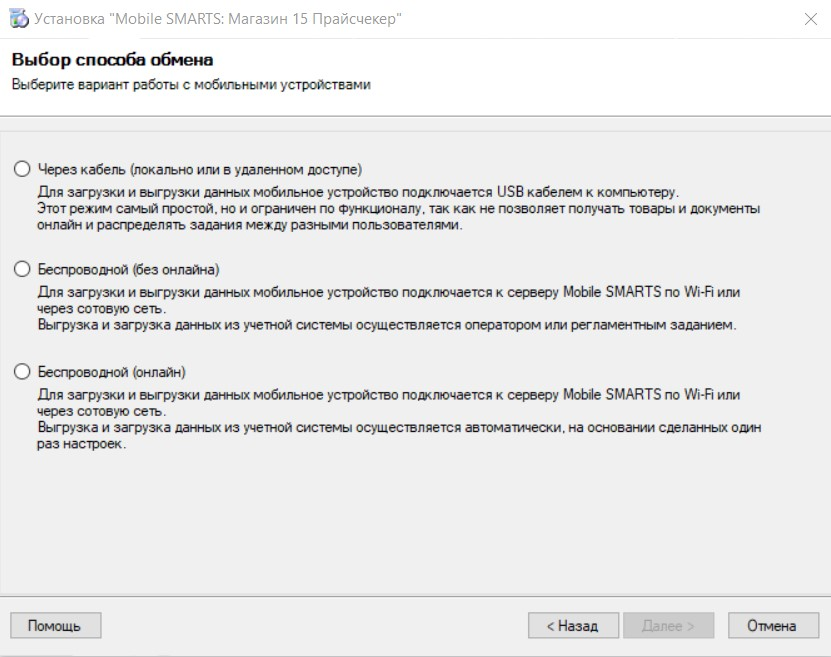Click the window title 'Установка Mobile SMARTS: Магазин 15 Прайсчекер'
Viewport: 831px width, 657px height.
[218, 19]
